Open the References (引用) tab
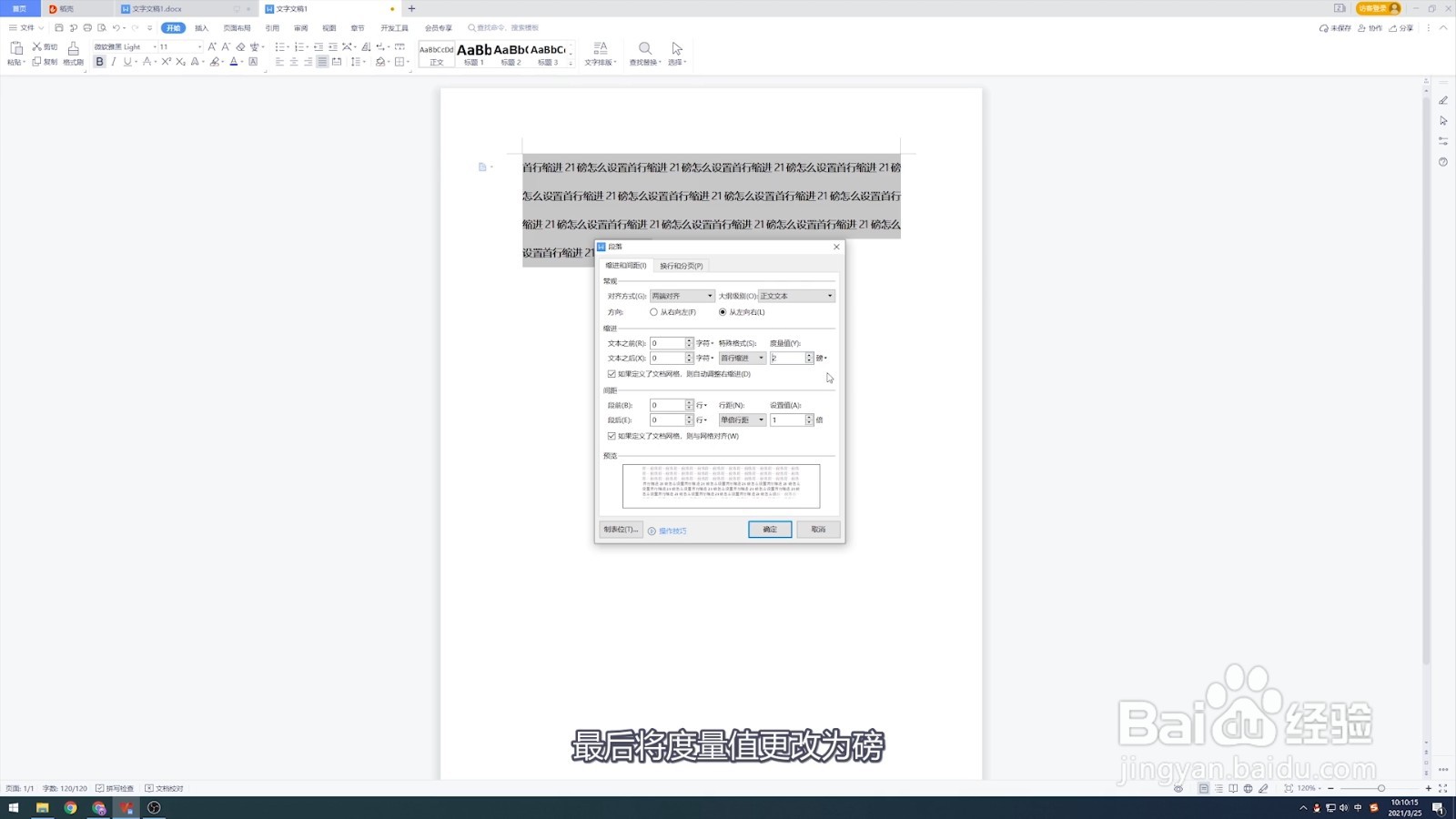This screenshot has width=1456, height=819. point(272,28)
